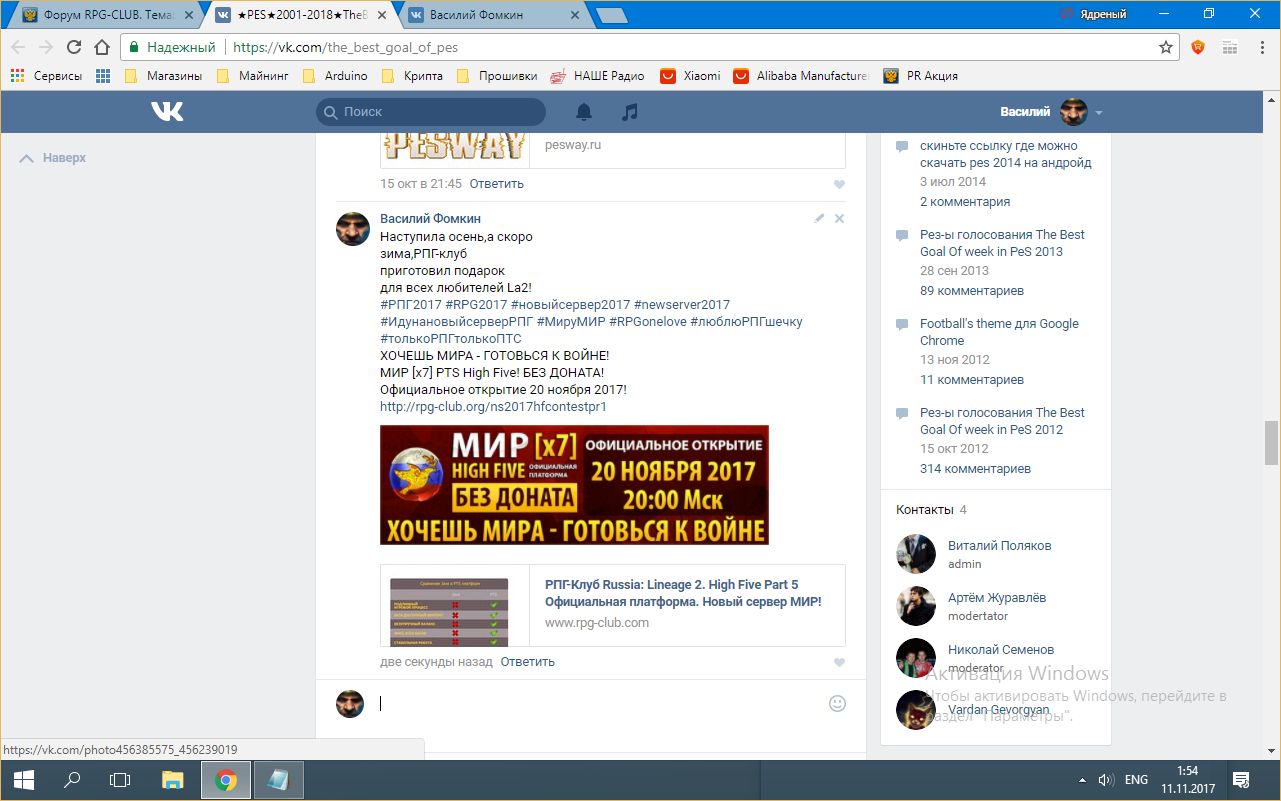Close the Форум RPG-CLUB tab
This screenshot has height=801, width=1281.
[189, 15]
